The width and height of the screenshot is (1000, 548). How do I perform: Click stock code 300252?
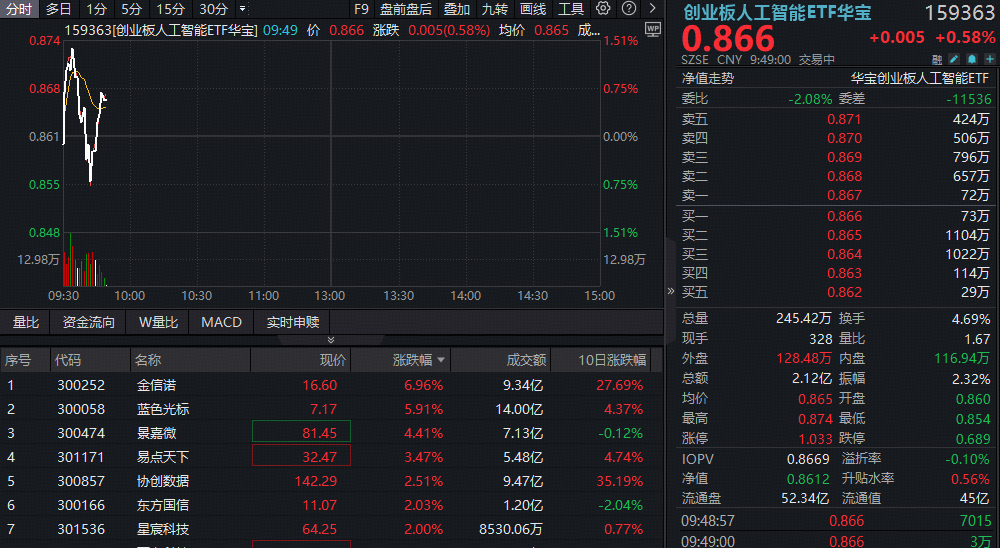pos(81,385)
